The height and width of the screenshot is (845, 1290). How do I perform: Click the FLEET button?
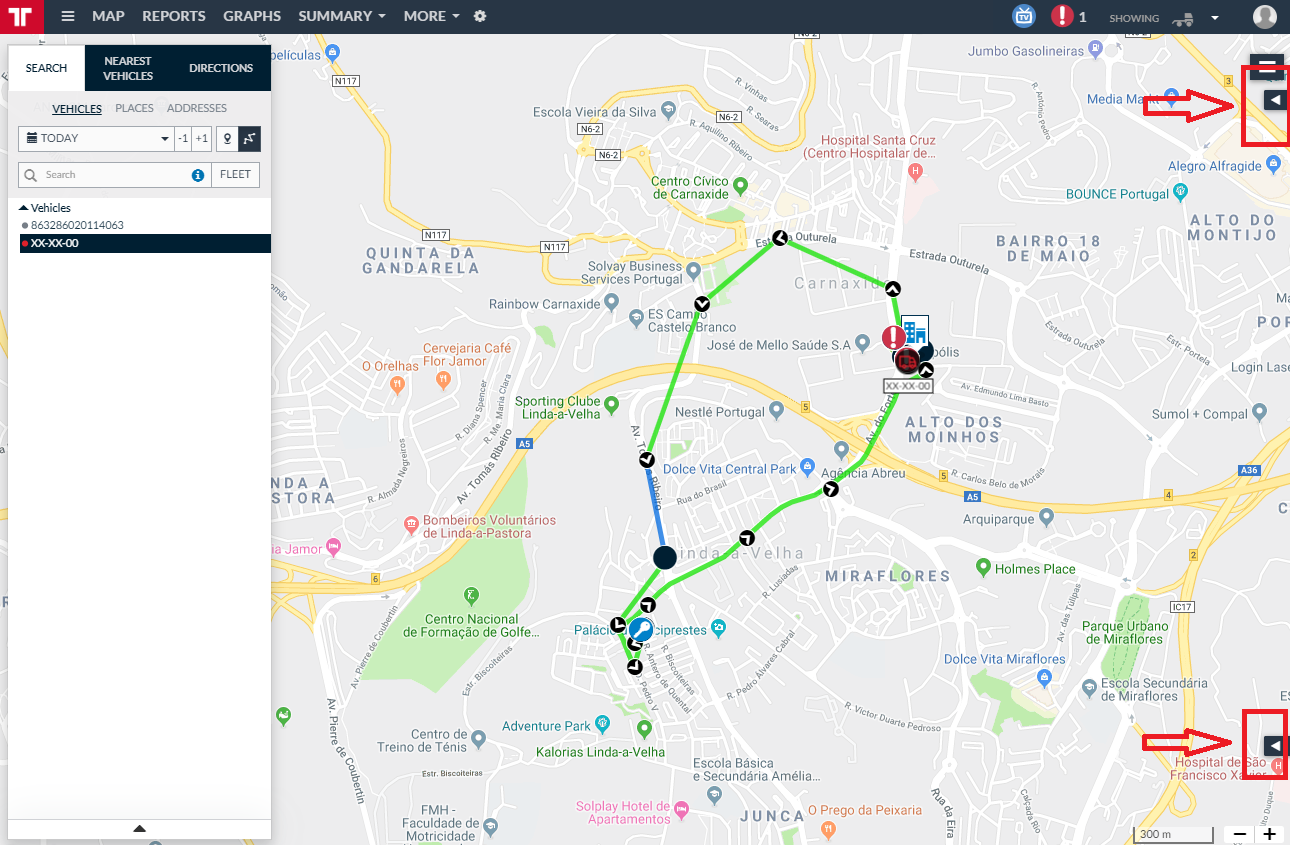(236, 175)
